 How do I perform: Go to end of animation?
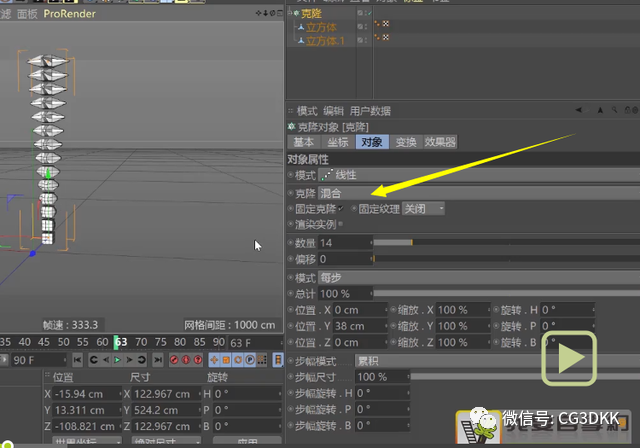pos(158,360)
